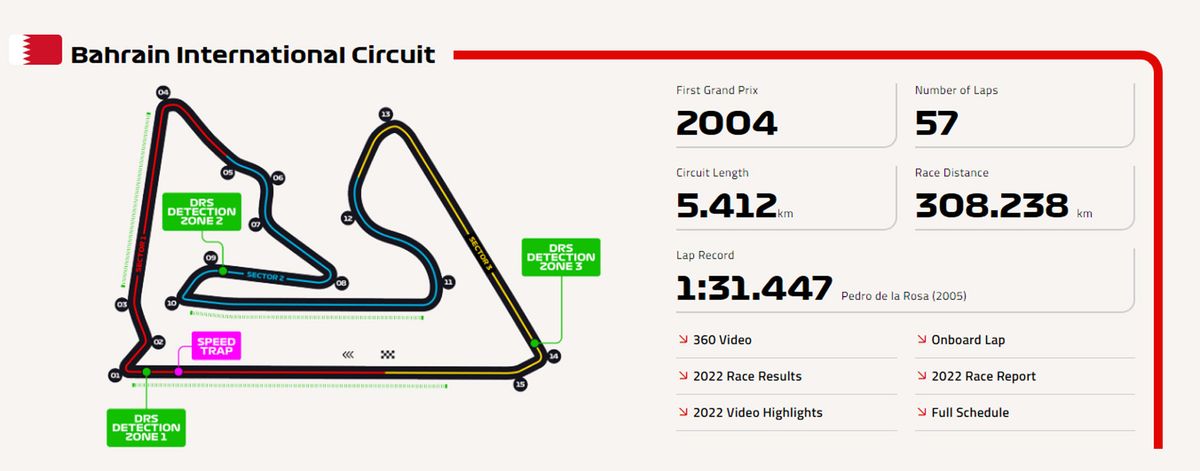Watch 2022 Video Highlights

pyautogui.click(x=757, y=412)
